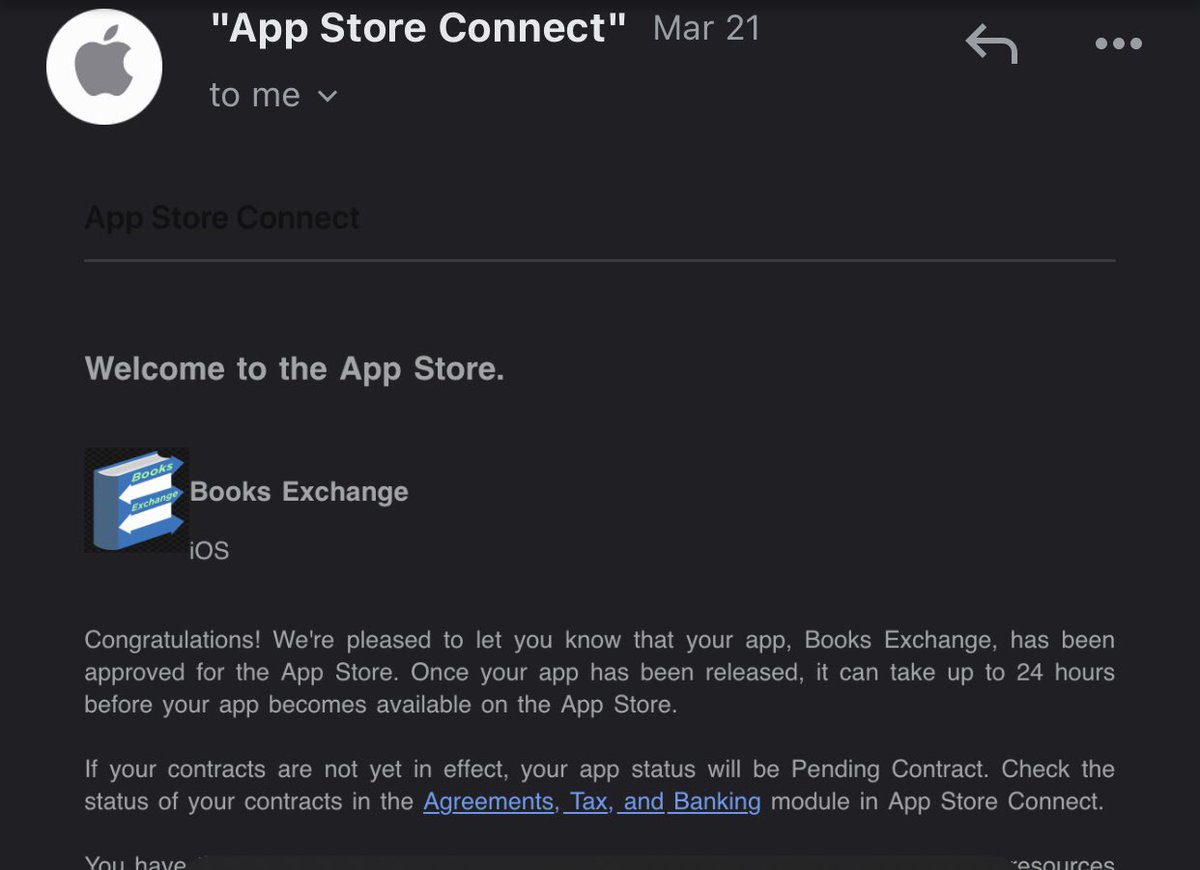The image size is (1200, 870).
Task: Click the reply icon next to the three dots
Action: click(x=992, y=44)
